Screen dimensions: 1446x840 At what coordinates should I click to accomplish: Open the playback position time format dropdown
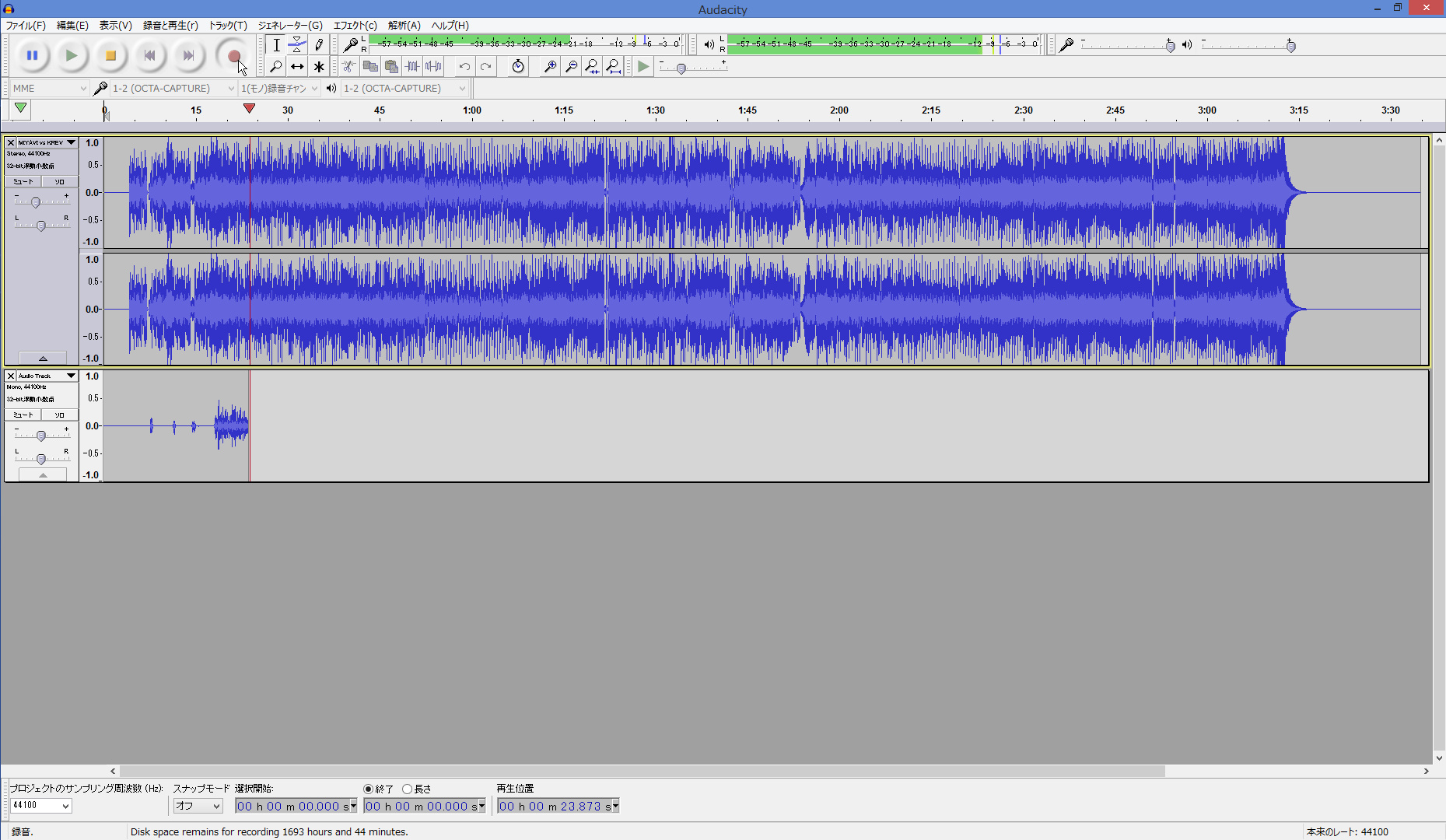click(615, 806)
